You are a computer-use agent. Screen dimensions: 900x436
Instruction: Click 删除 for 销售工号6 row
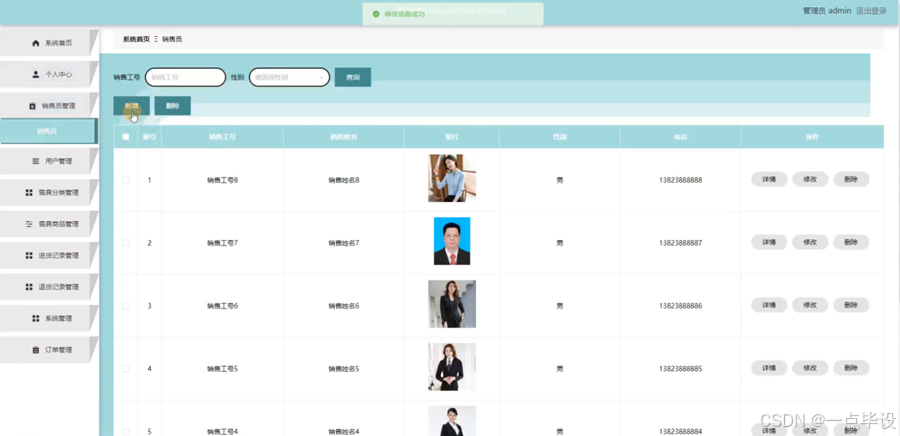851,305
